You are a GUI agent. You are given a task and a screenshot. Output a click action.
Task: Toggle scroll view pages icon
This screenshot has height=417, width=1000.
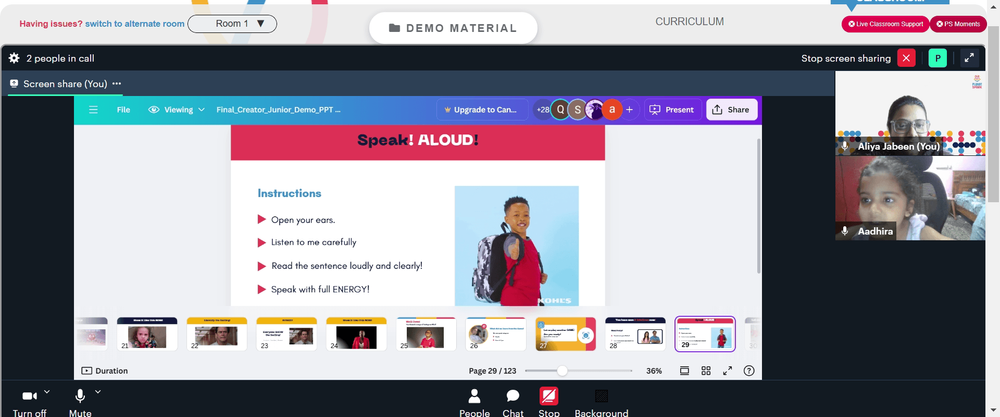(x=684, y=370)
